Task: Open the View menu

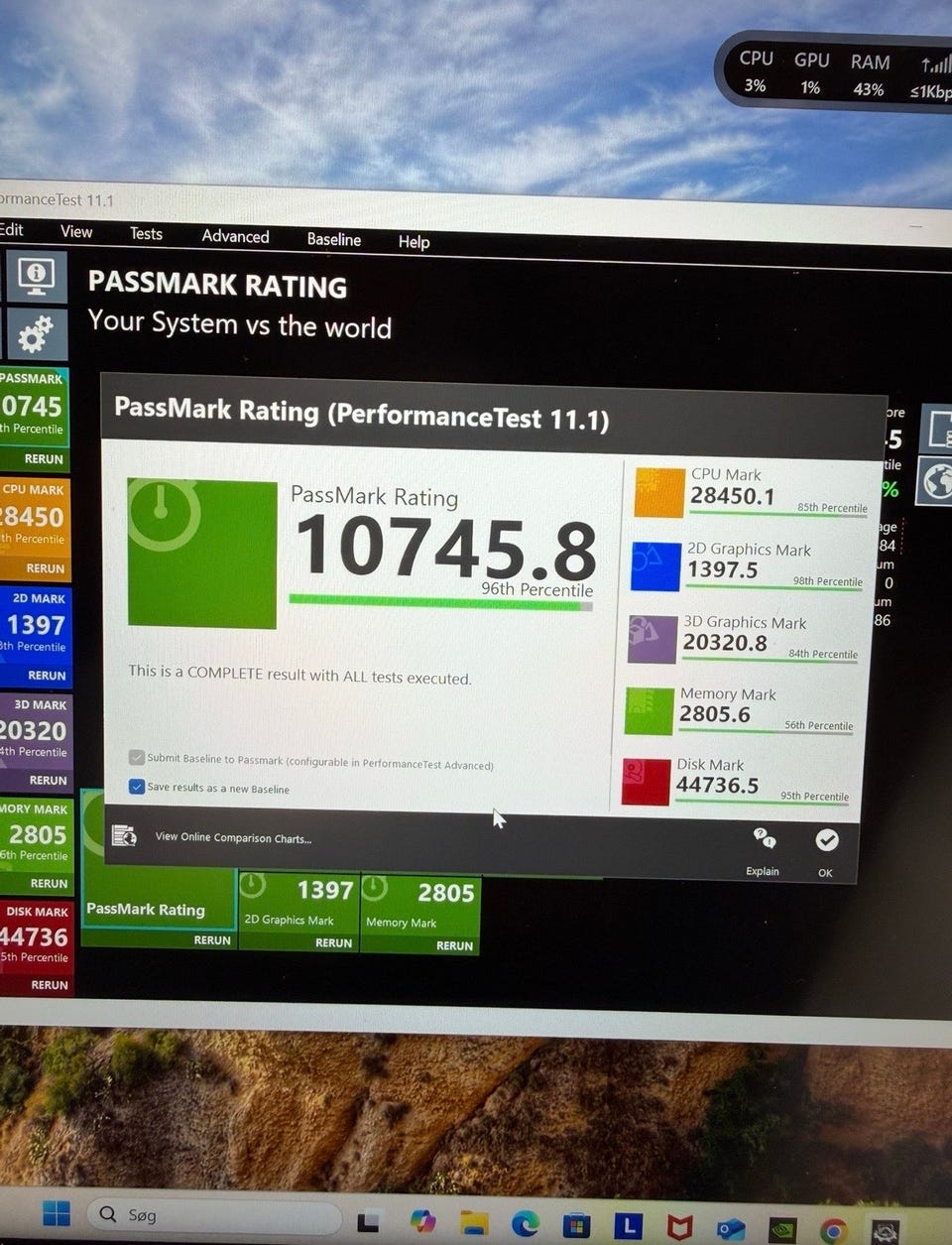Action: (x=76, y=231)
